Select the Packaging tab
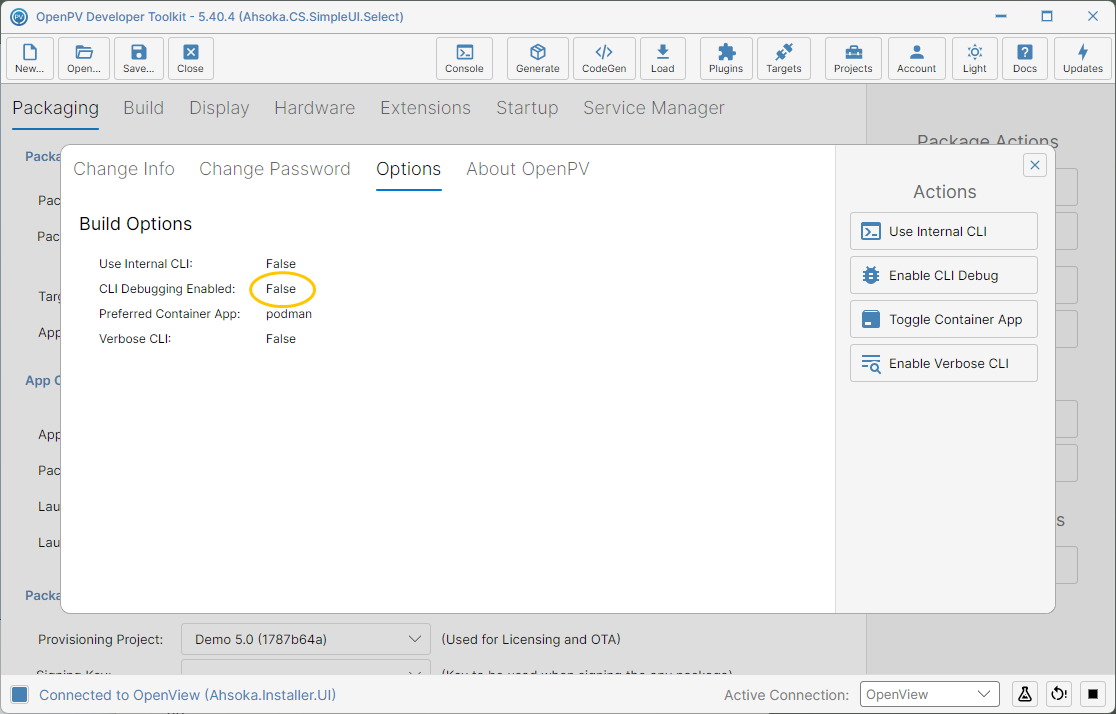 pyautogui.click(x=56, y=108)
